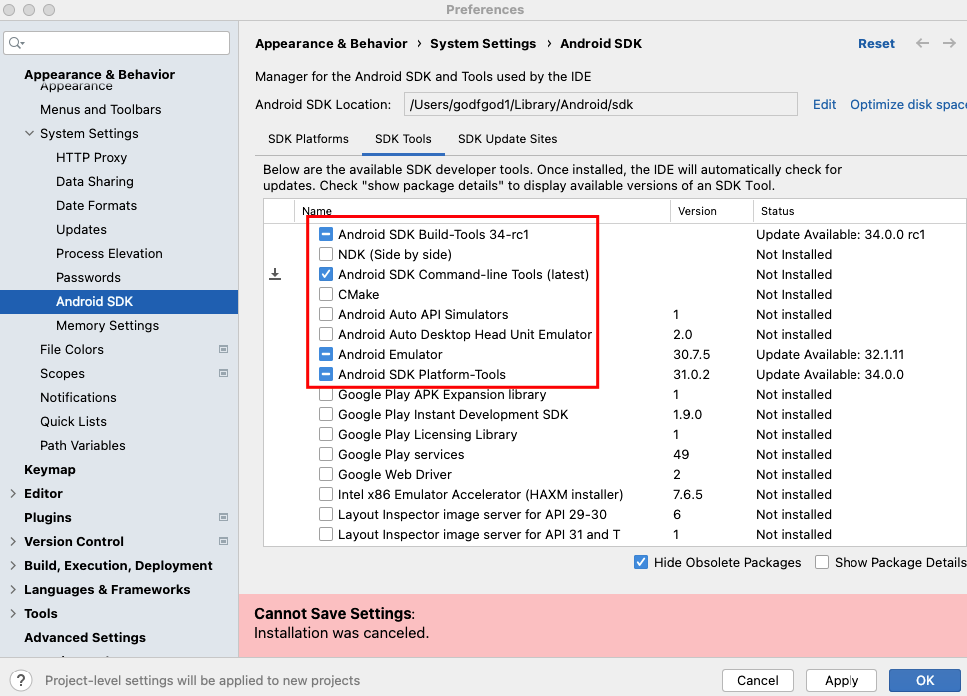Uncheck Android SDK Command-line Tools (latest)

pyautogui.click(x=326, y=274)
